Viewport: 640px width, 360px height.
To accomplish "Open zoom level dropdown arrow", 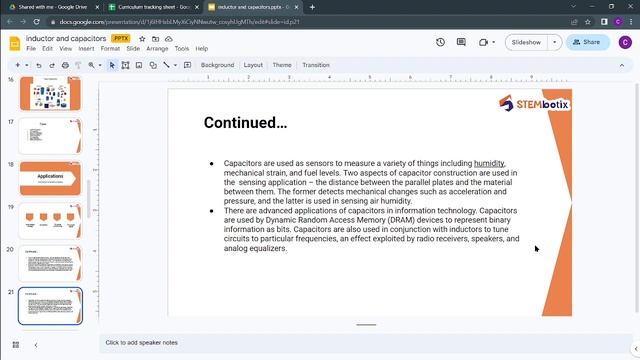I will 100,65.
